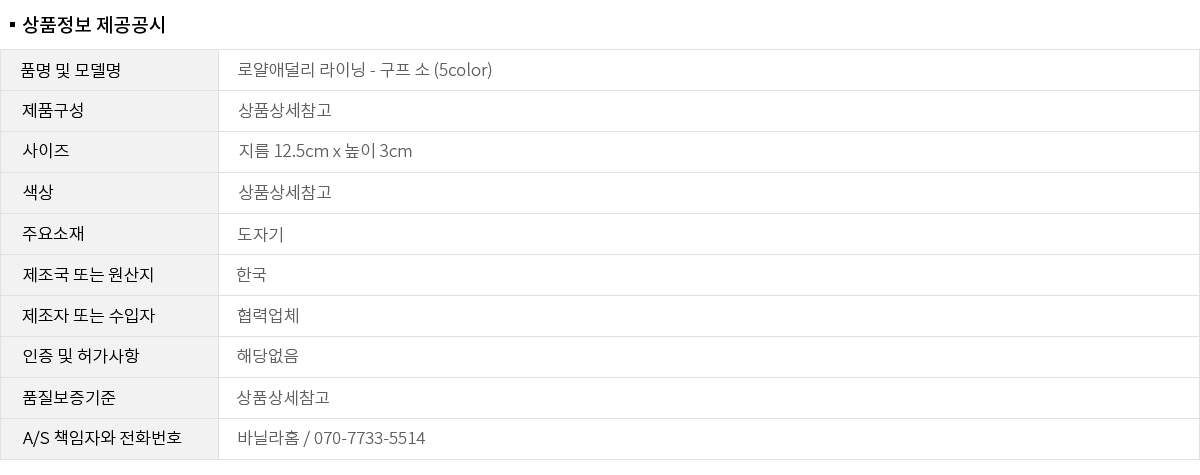Select the 인증 및 허가사항 label
Screen dimensions: 1200x475
(x=80, y=357)
